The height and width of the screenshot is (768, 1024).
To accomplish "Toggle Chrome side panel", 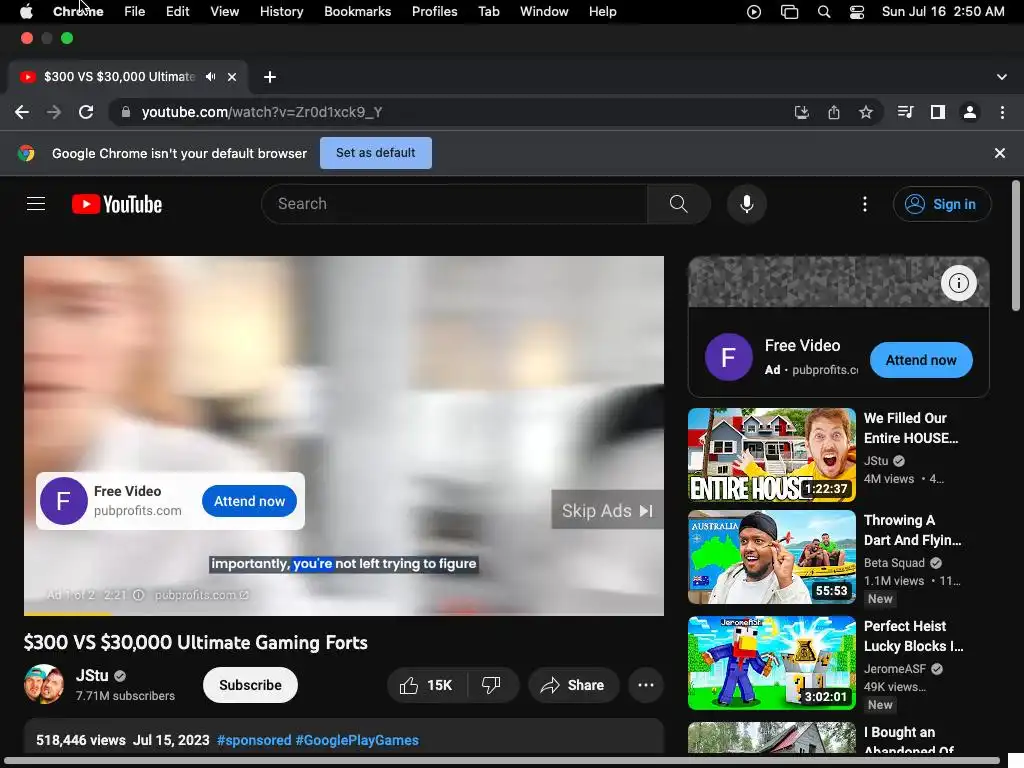I will point(938,112).
